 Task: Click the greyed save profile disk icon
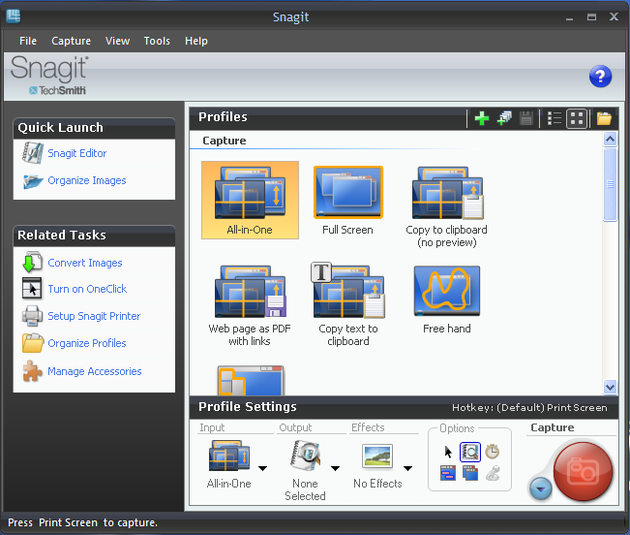[x=526, y=118]
